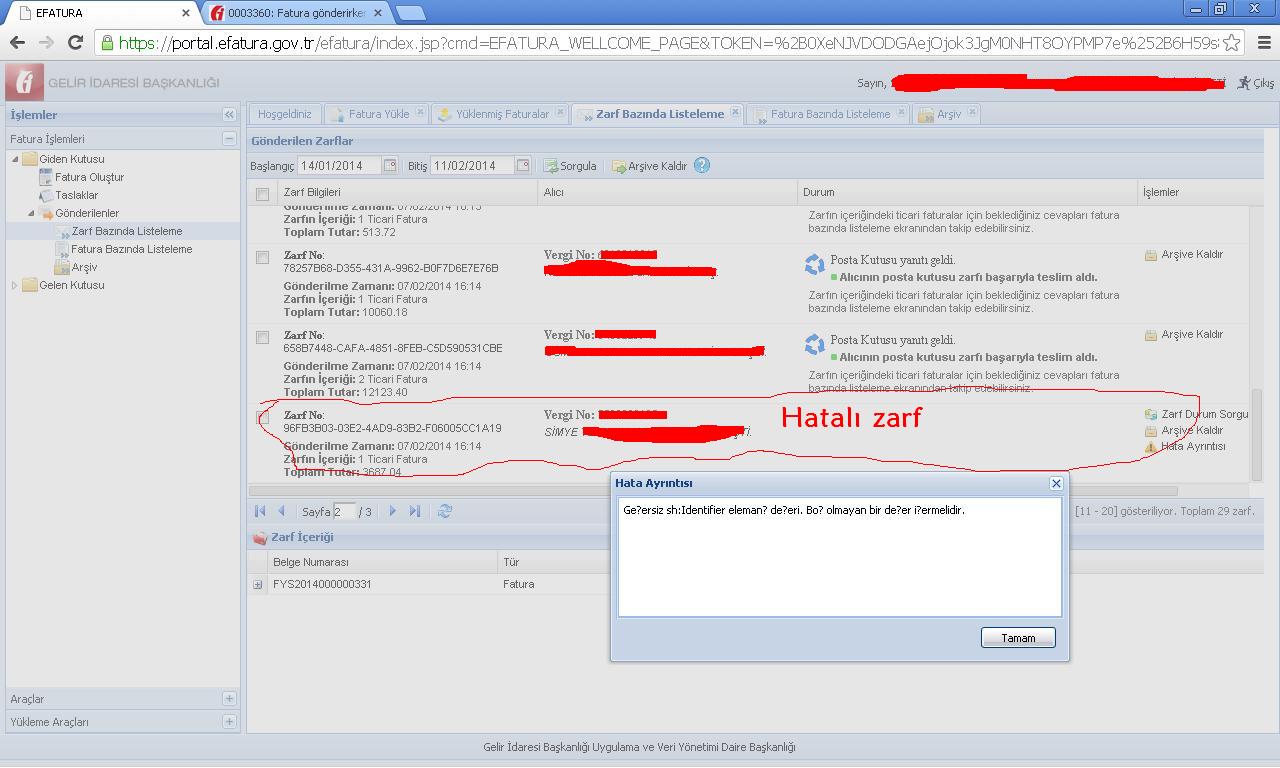The image size is (1280, 768).
Task: Expand the Gelen Kutusu tree node
Action: (15, 286)
